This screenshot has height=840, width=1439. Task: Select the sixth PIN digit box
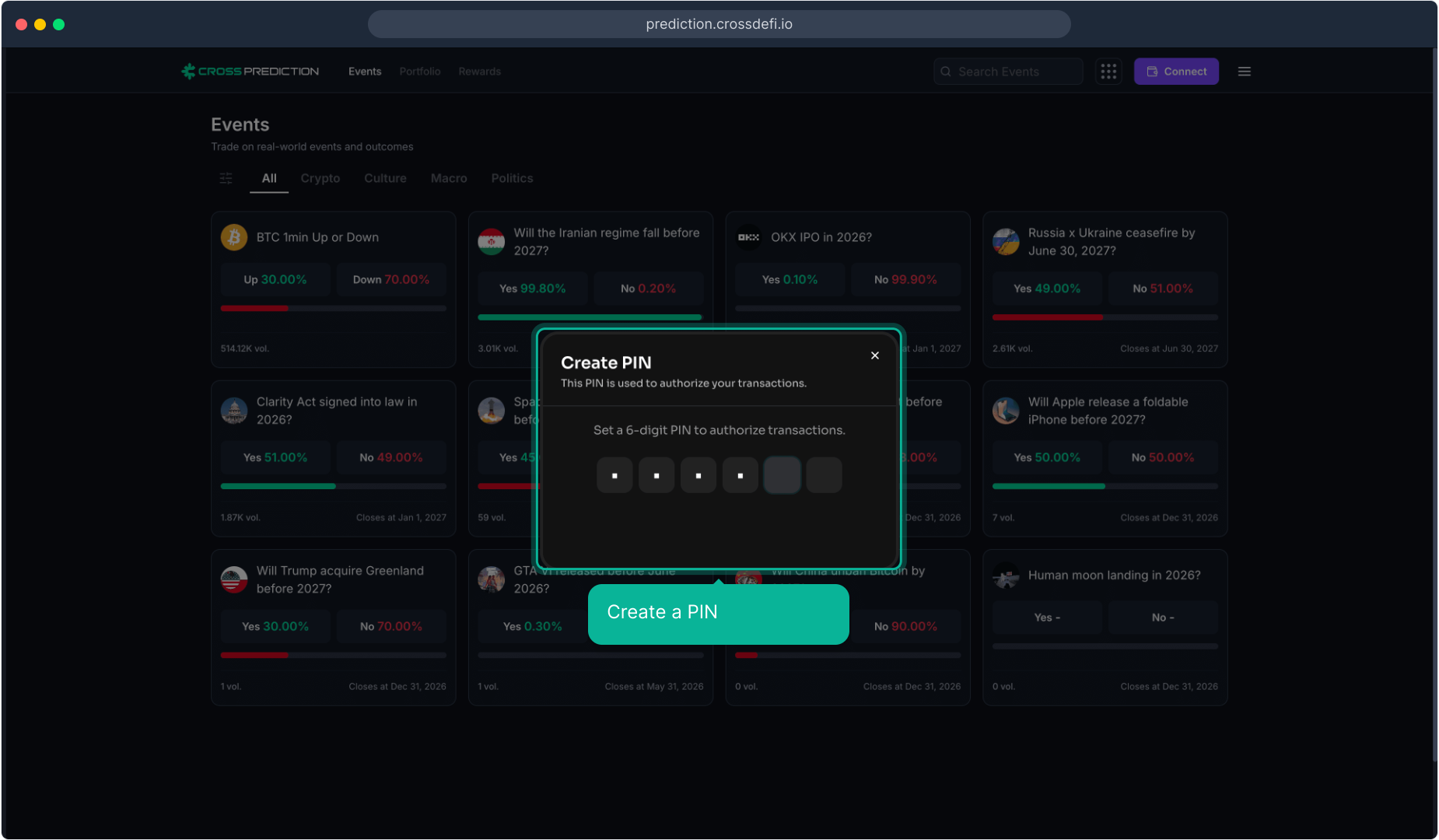point(824,474)
